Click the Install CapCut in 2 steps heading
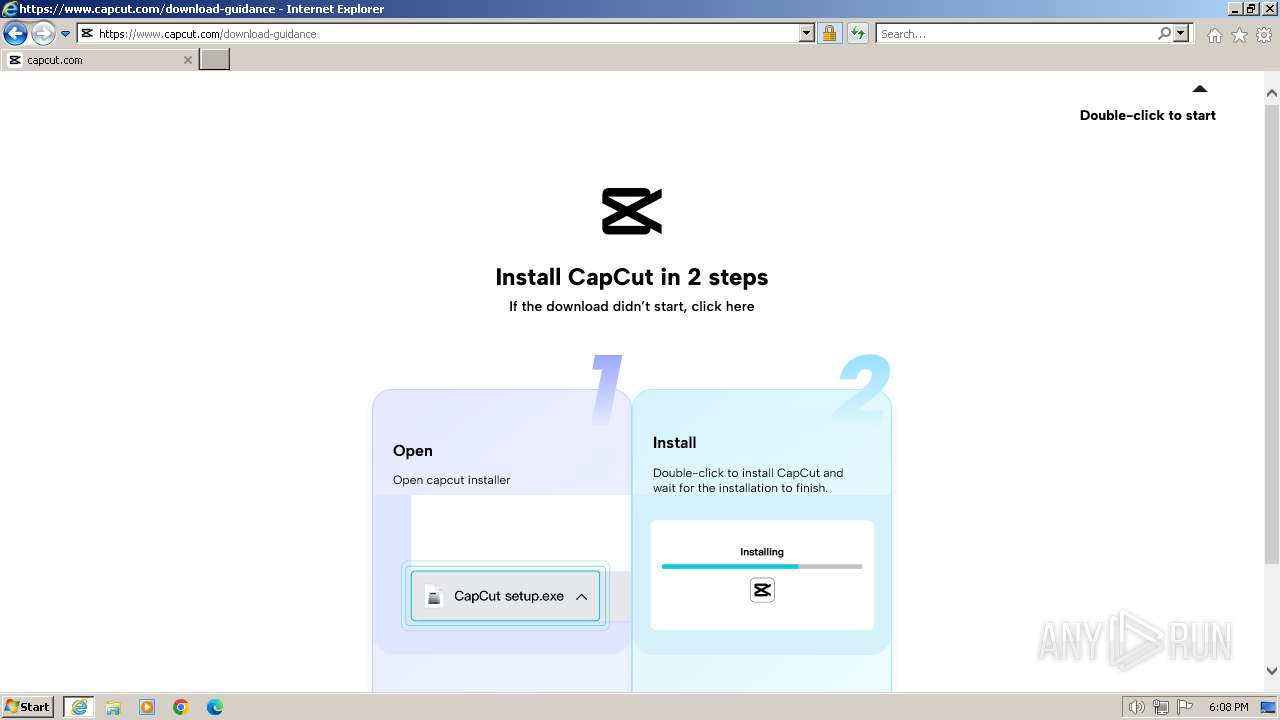1280x720 pixels. [632, 277]
